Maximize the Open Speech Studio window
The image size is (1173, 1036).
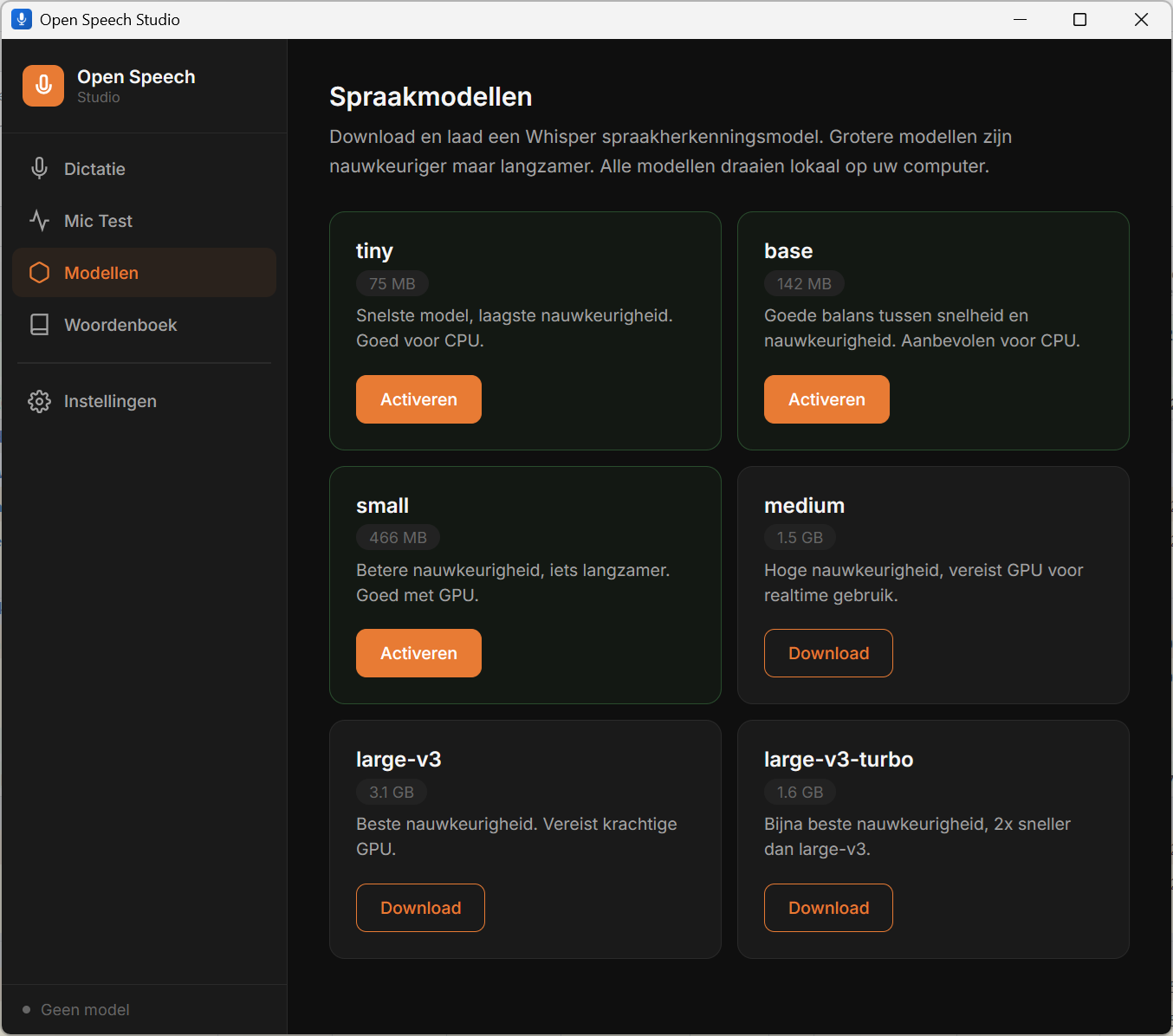coord(1079,19)
